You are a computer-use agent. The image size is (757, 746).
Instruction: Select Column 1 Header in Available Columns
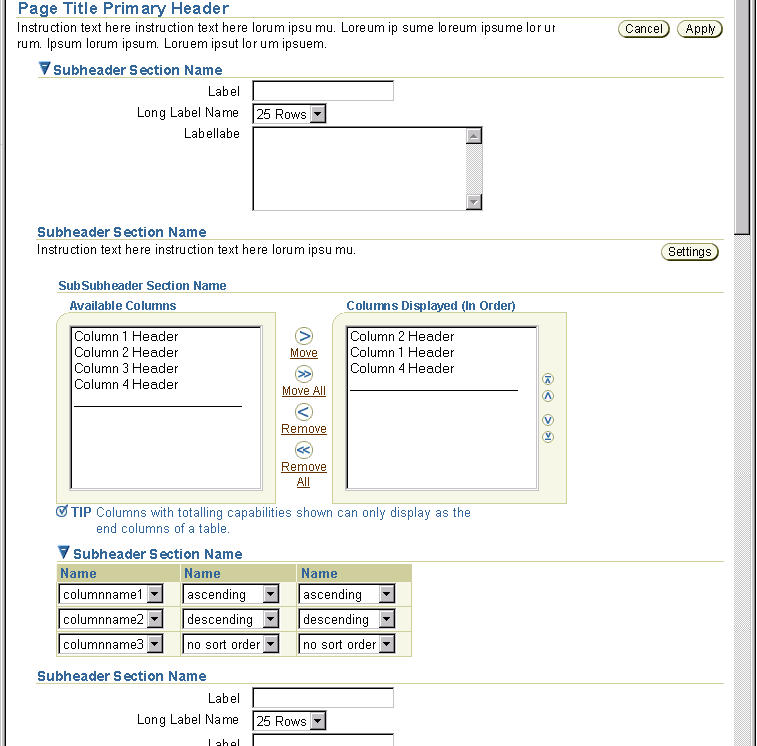tap(126, 336)
